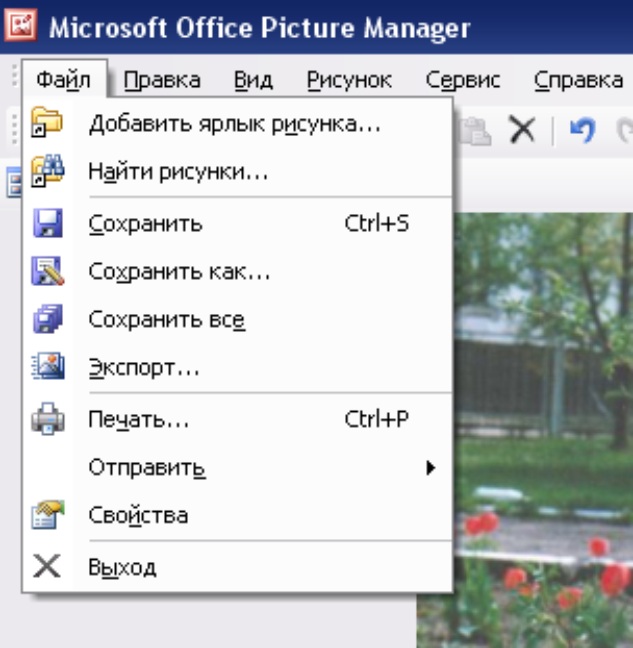Click the stacked disks icon for Сохранить все
This screenshot has width=633, height=648.
pos(48,319)
